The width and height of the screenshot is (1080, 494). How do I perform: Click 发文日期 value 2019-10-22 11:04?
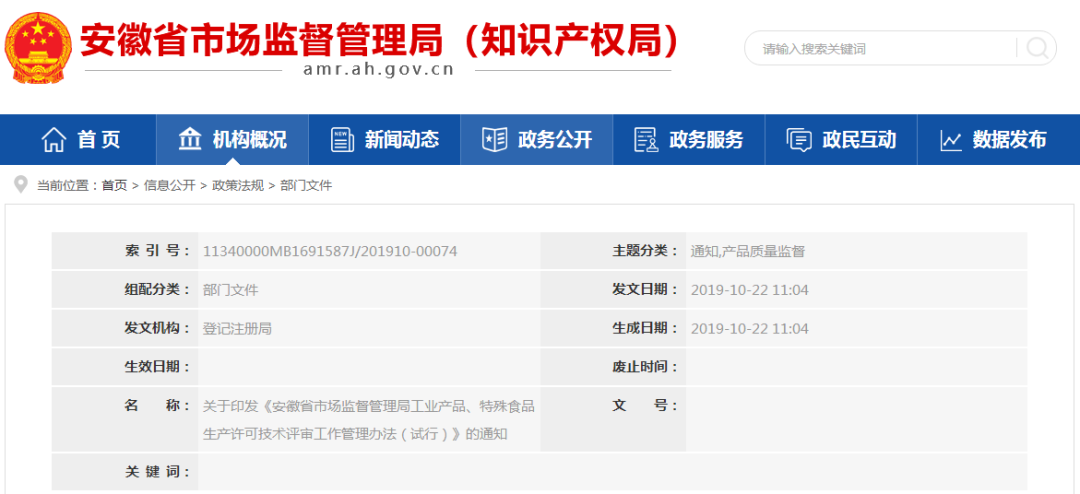pyautogui.click(x=749, y=290)
